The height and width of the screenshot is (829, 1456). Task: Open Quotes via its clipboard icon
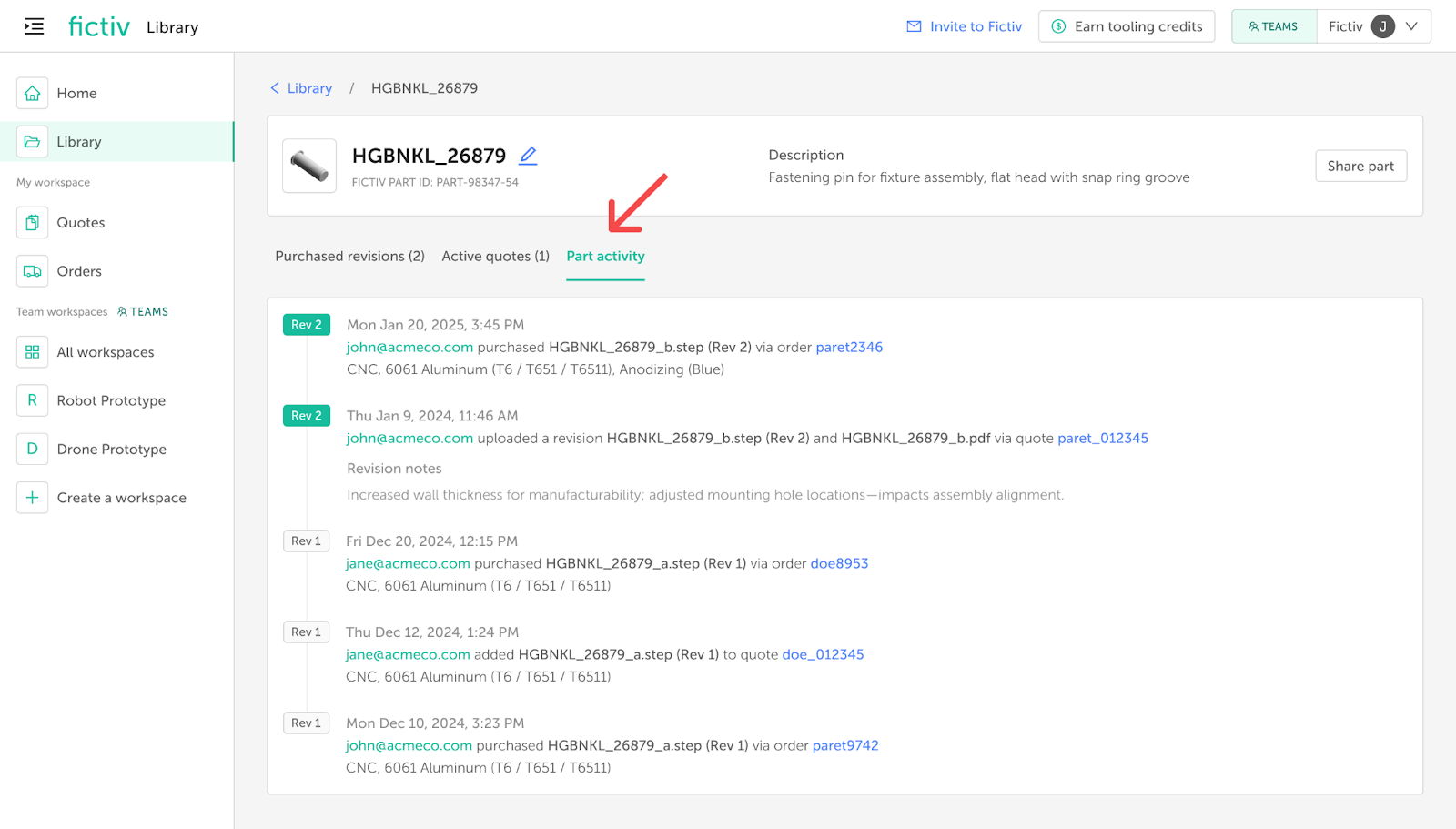[32, 223]
